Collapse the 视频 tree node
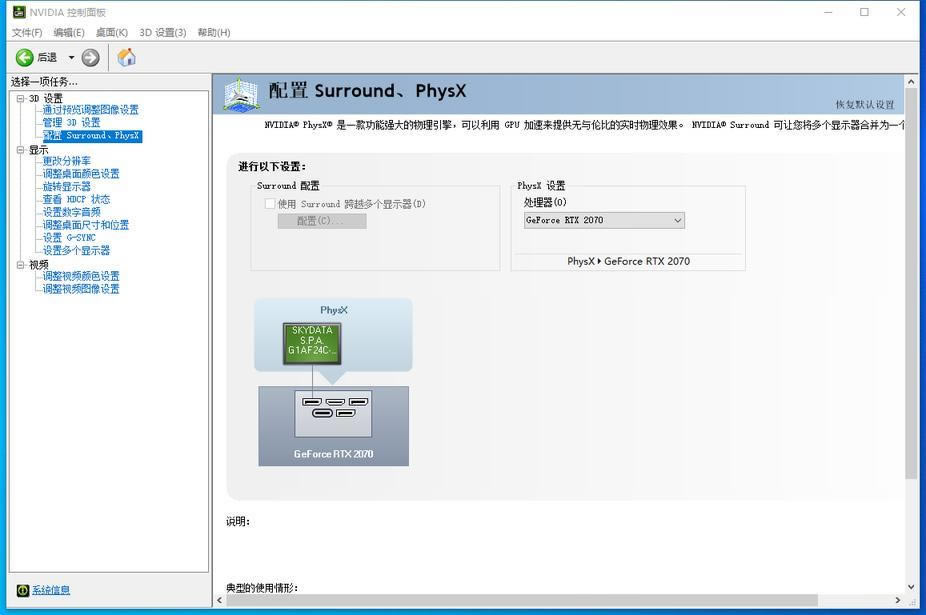The height and width of the screenshot is (615, 926). coord(20,265)
